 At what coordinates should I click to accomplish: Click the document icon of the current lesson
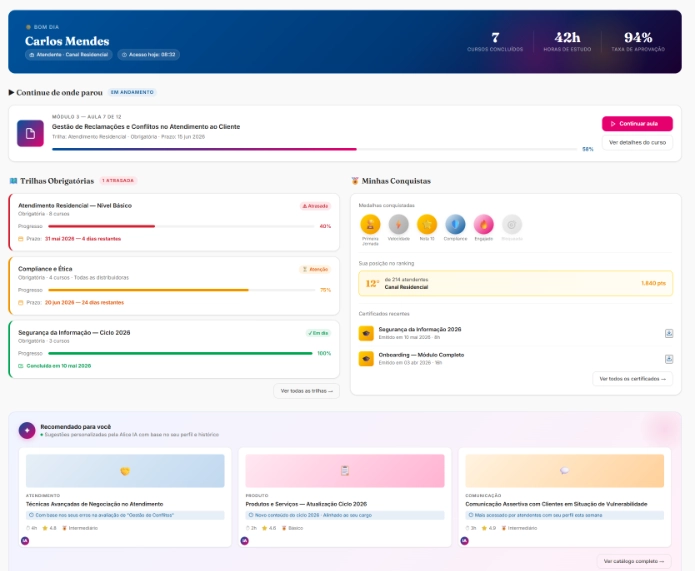click(30, 133)
